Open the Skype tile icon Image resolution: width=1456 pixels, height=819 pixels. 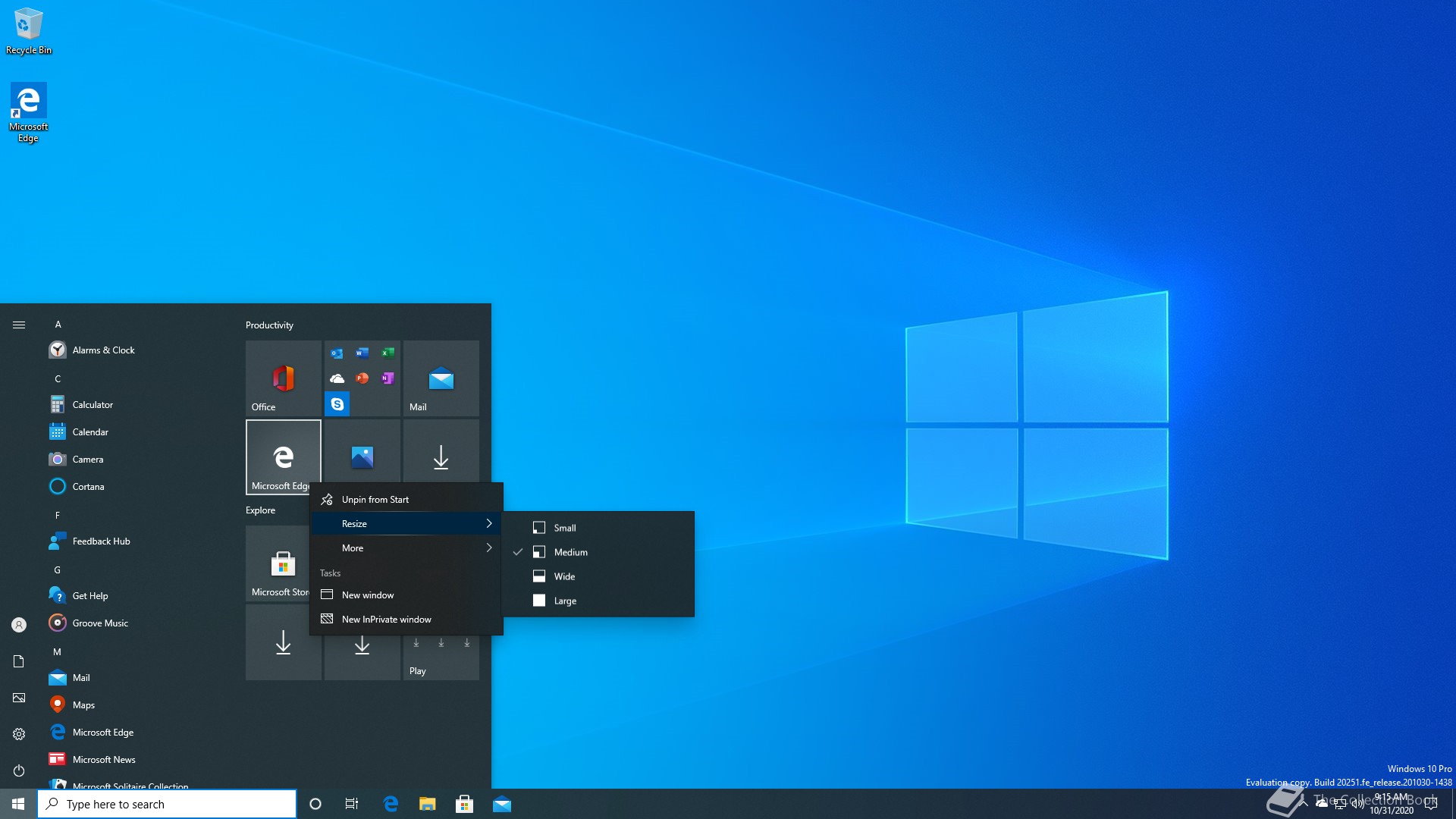tap(337, 404)
